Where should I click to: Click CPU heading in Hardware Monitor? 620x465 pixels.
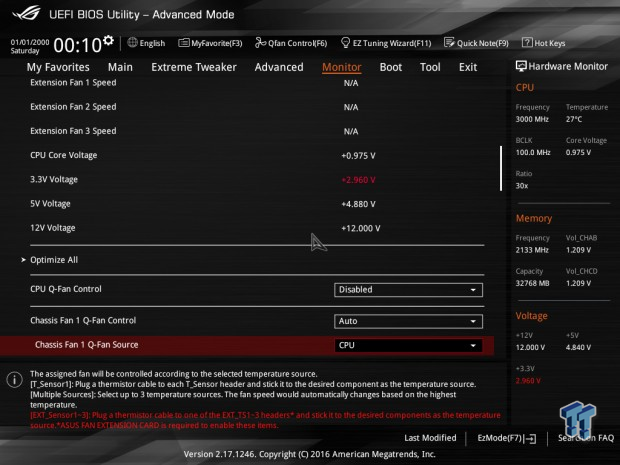click(x=525, y=88)
